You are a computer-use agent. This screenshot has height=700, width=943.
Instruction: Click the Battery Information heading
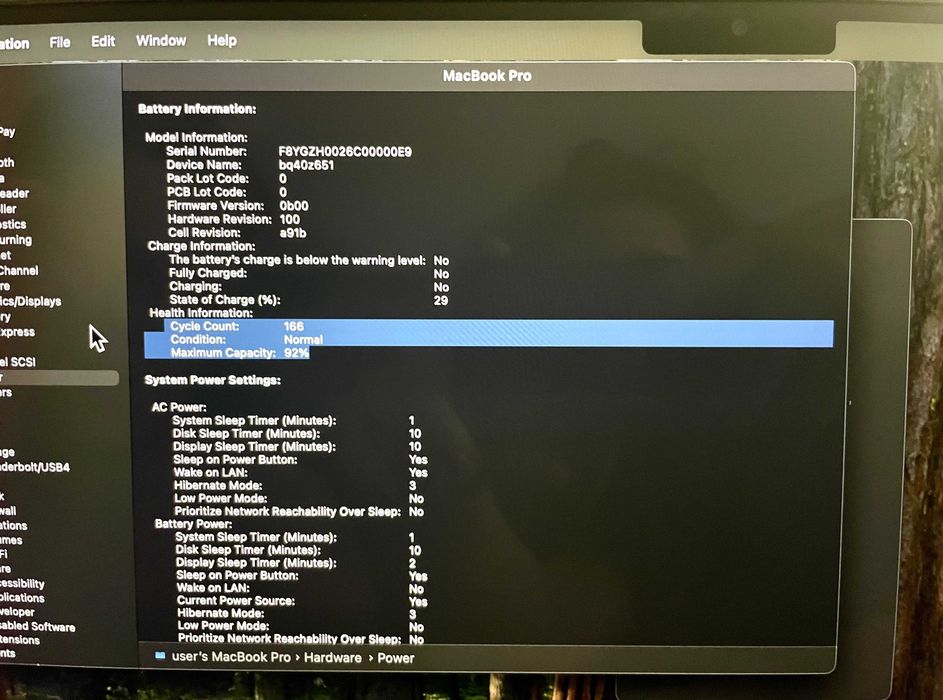pos(197,109)
